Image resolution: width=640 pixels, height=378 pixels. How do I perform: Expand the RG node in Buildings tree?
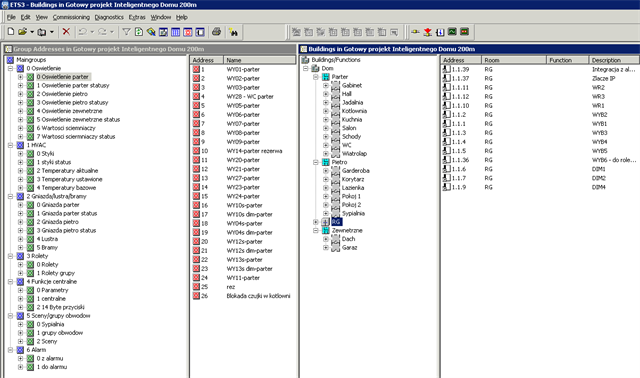tap(316, 222)
